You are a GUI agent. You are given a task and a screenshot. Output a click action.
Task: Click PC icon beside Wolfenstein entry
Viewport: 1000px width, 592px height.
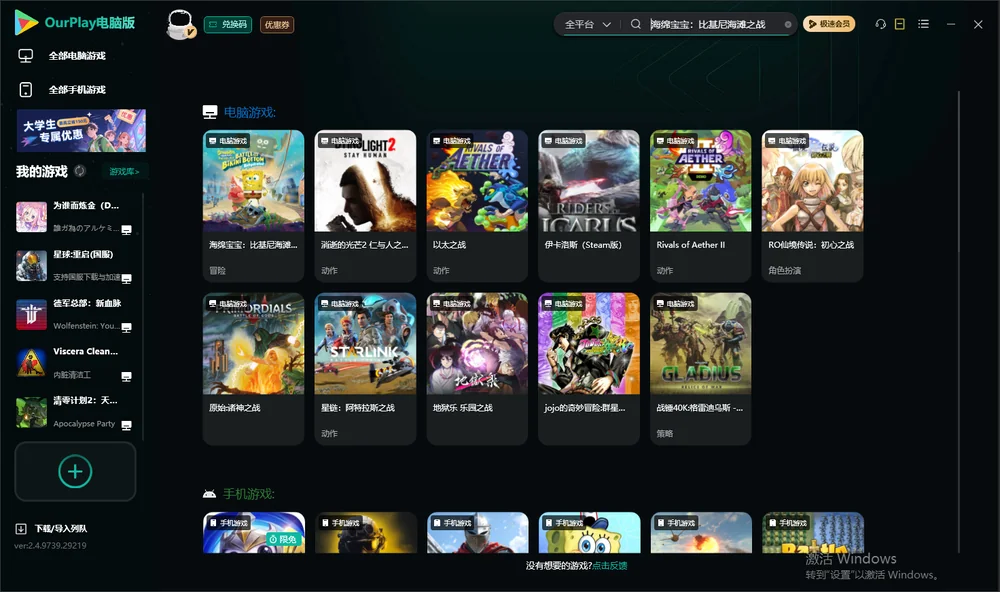pos(126,328)
